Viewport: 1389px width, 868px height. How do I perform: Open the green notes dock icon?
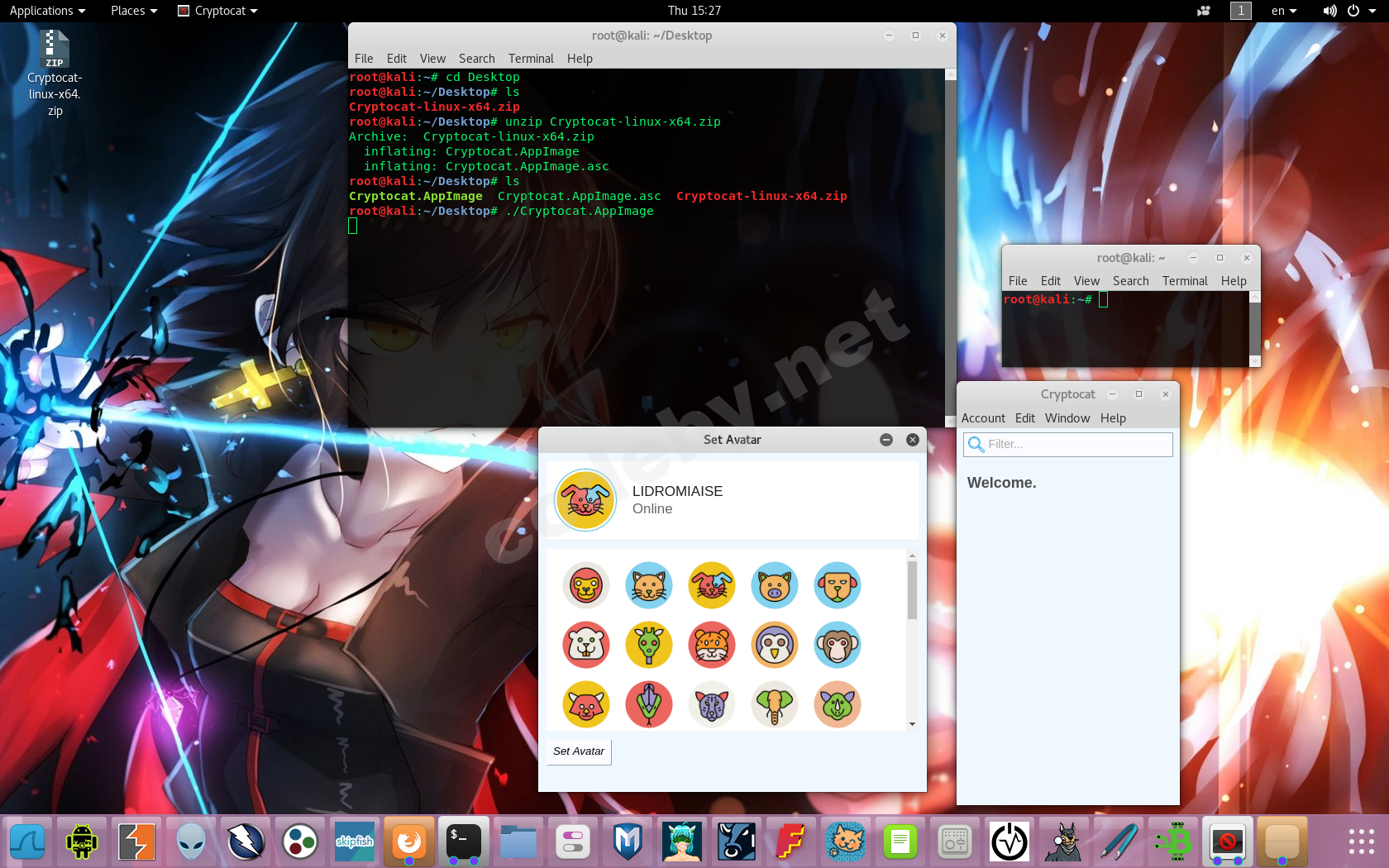point(900,842)
